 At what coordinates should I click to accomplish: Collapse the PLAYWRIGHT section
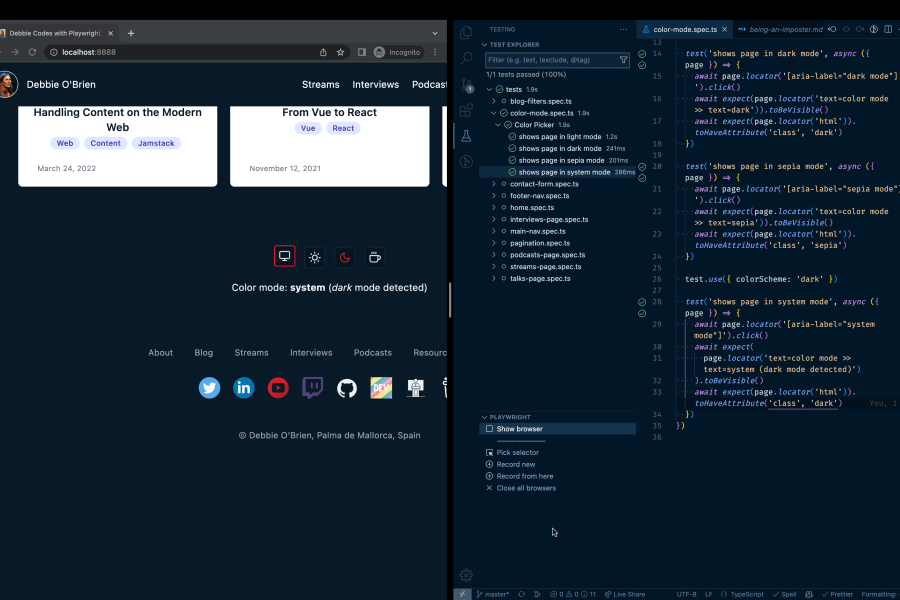pyautogui.click(x=484, y=417)
